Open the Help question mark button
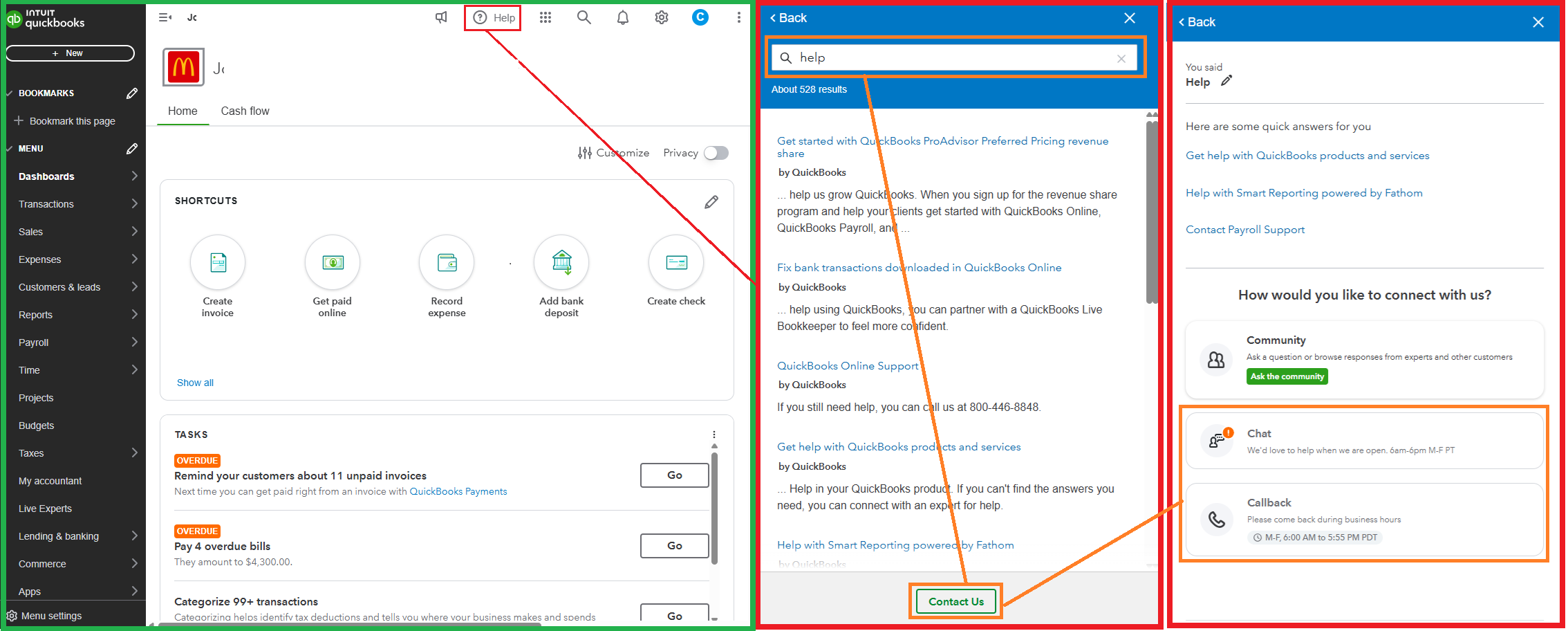Viewport: 1568px width, 631px height. coord(493,18)
